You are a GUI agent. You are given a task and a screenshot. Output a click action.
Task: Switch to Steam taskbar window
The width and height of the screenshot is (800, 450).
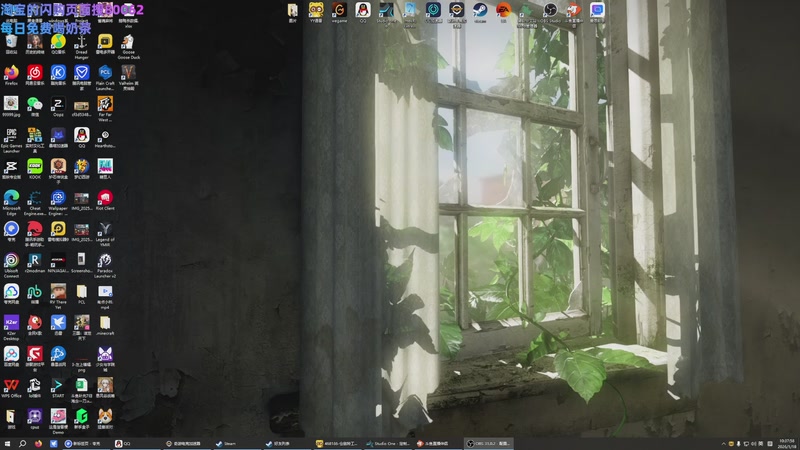[x=236, y=444]
